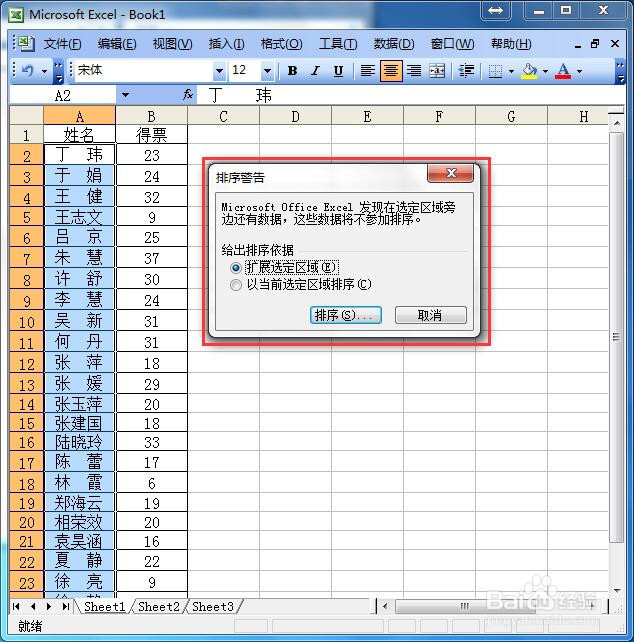Expand the Borders dropdown arrow
Image resolution: width=634 pixels, height=642 pixels.
pos(511,72)
